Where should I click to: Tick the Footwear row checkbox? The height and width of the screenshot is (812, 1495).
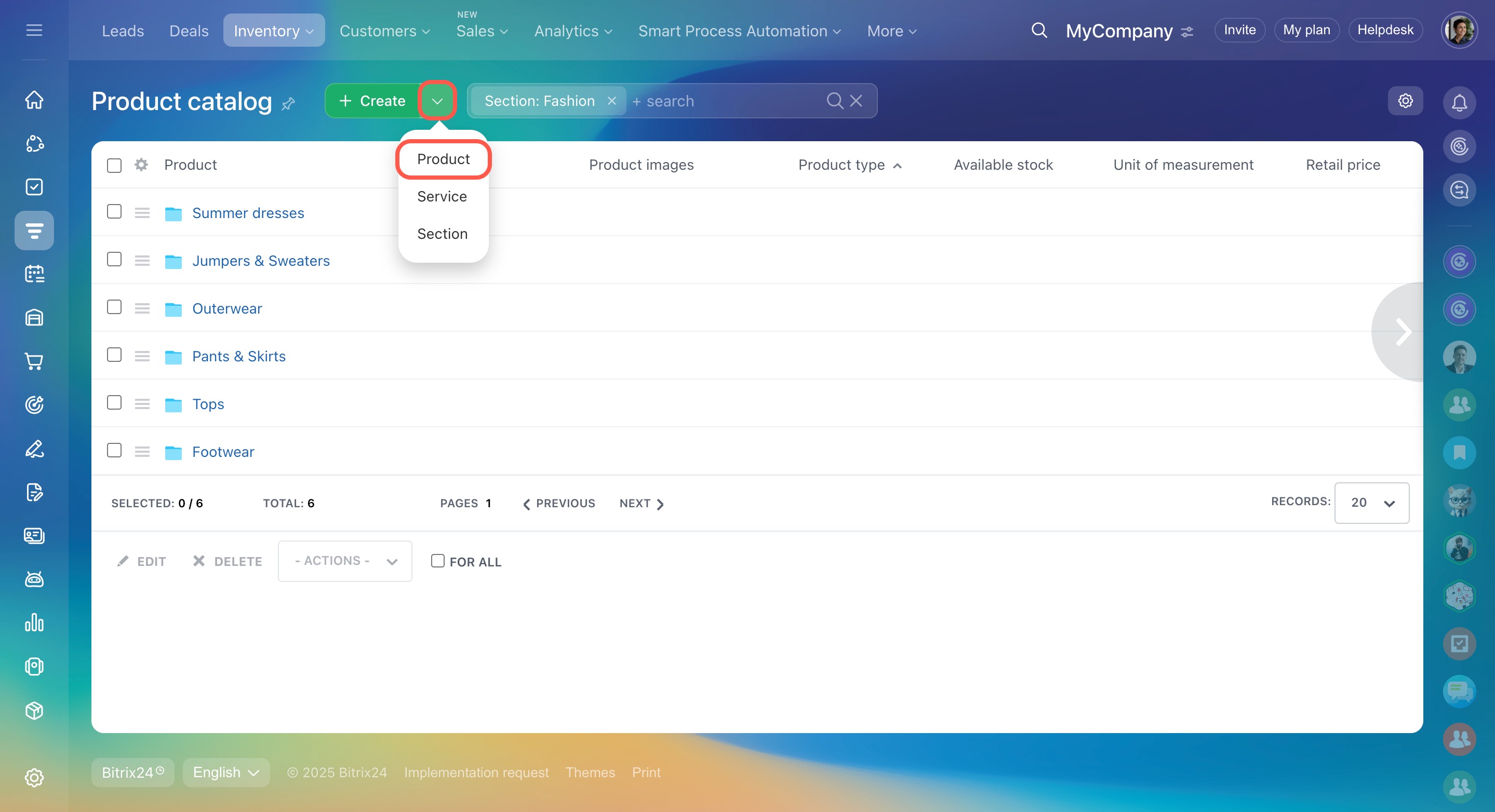(x=114, y=451)
